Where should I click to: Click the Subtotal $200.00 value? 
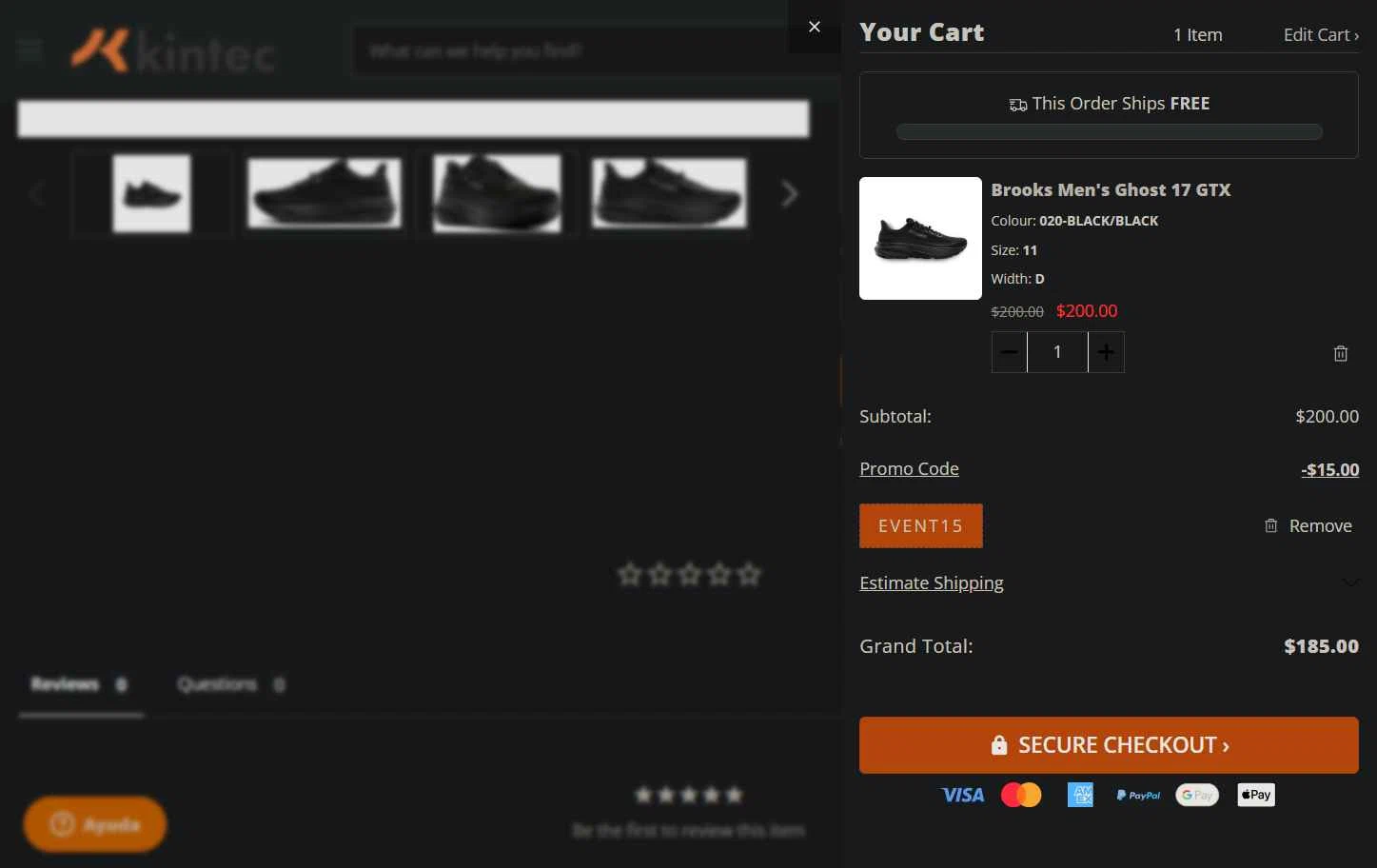(x=1327, y=416)
